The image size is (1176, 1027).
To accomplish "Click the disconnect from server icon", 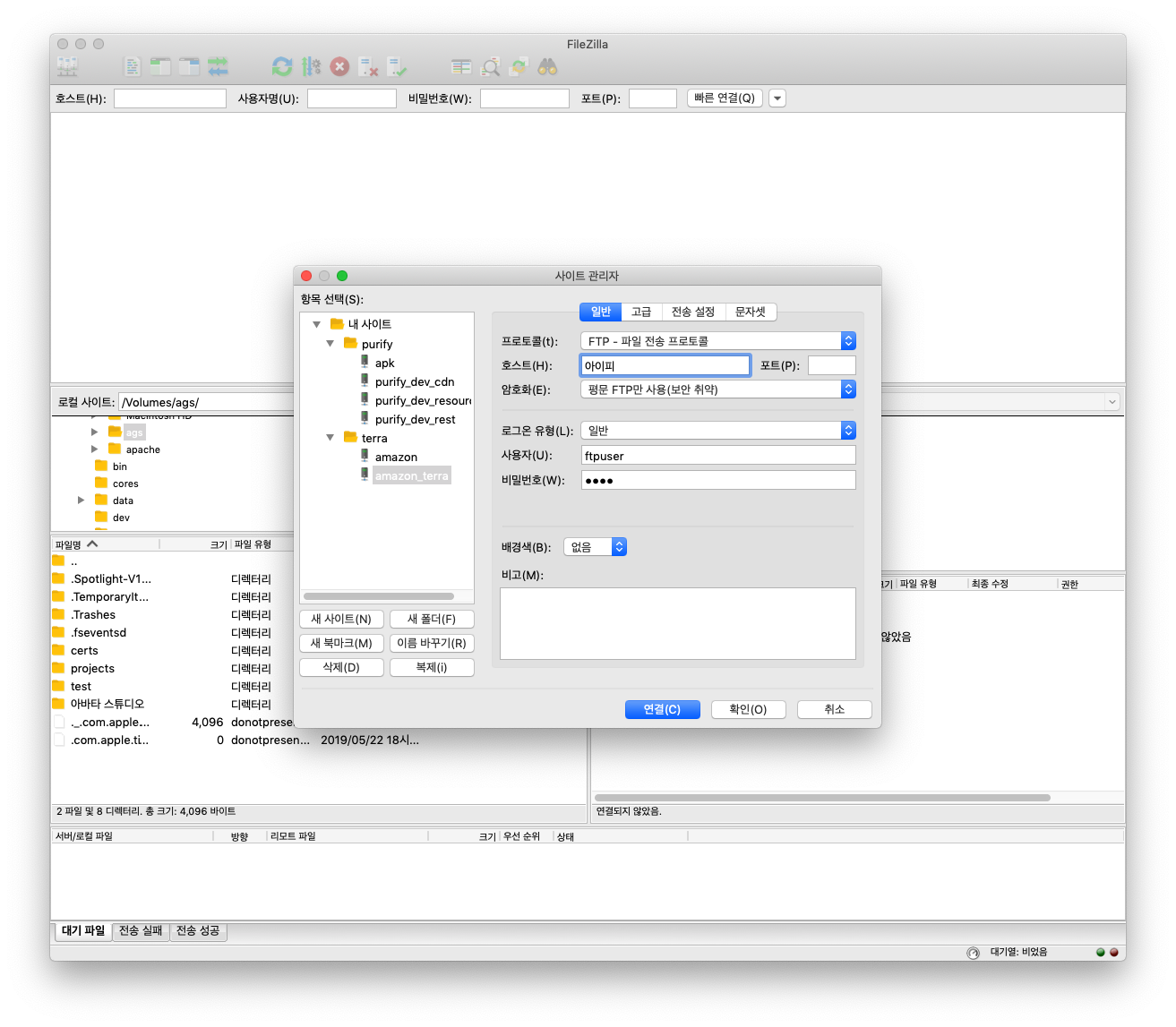I will point(368,66).
